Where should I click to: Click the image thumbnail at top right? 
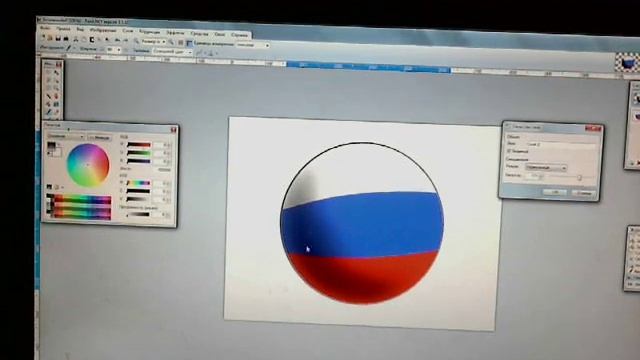coord(628,63)
